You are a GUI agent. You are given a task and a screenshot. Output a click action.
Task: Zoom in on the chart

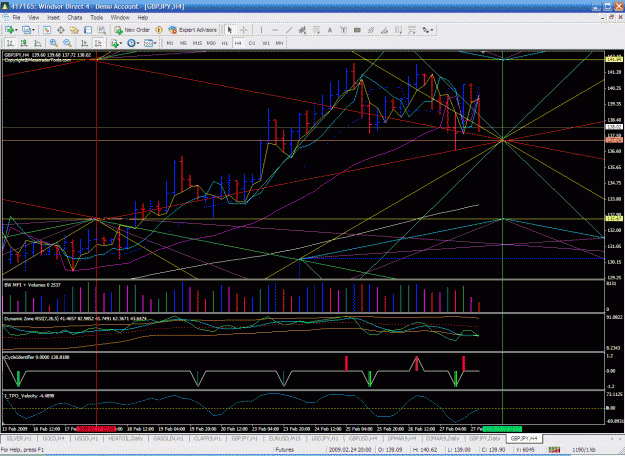coord(53,43)
